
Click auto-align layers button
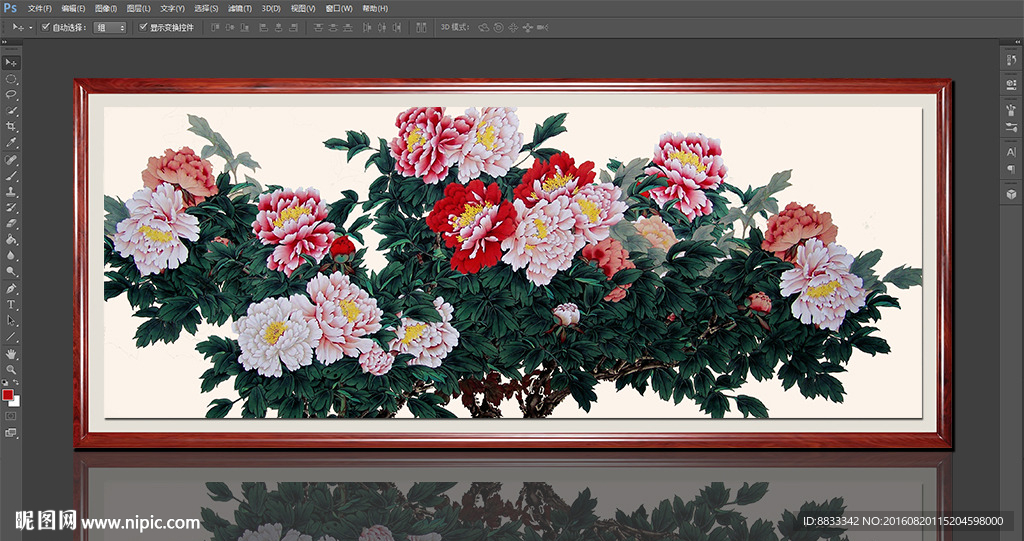(x=421, y=27)
